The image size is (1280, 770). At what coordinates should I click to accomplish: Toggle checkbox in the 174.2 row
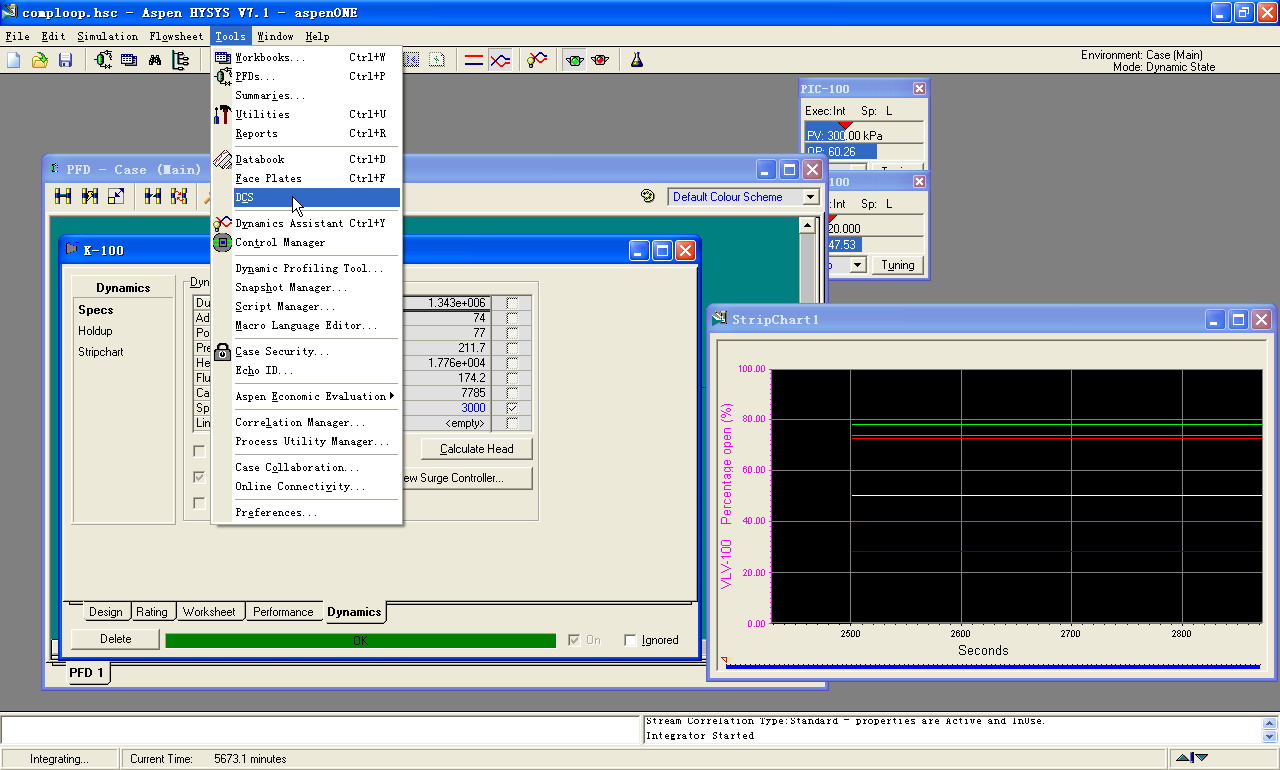513,378
